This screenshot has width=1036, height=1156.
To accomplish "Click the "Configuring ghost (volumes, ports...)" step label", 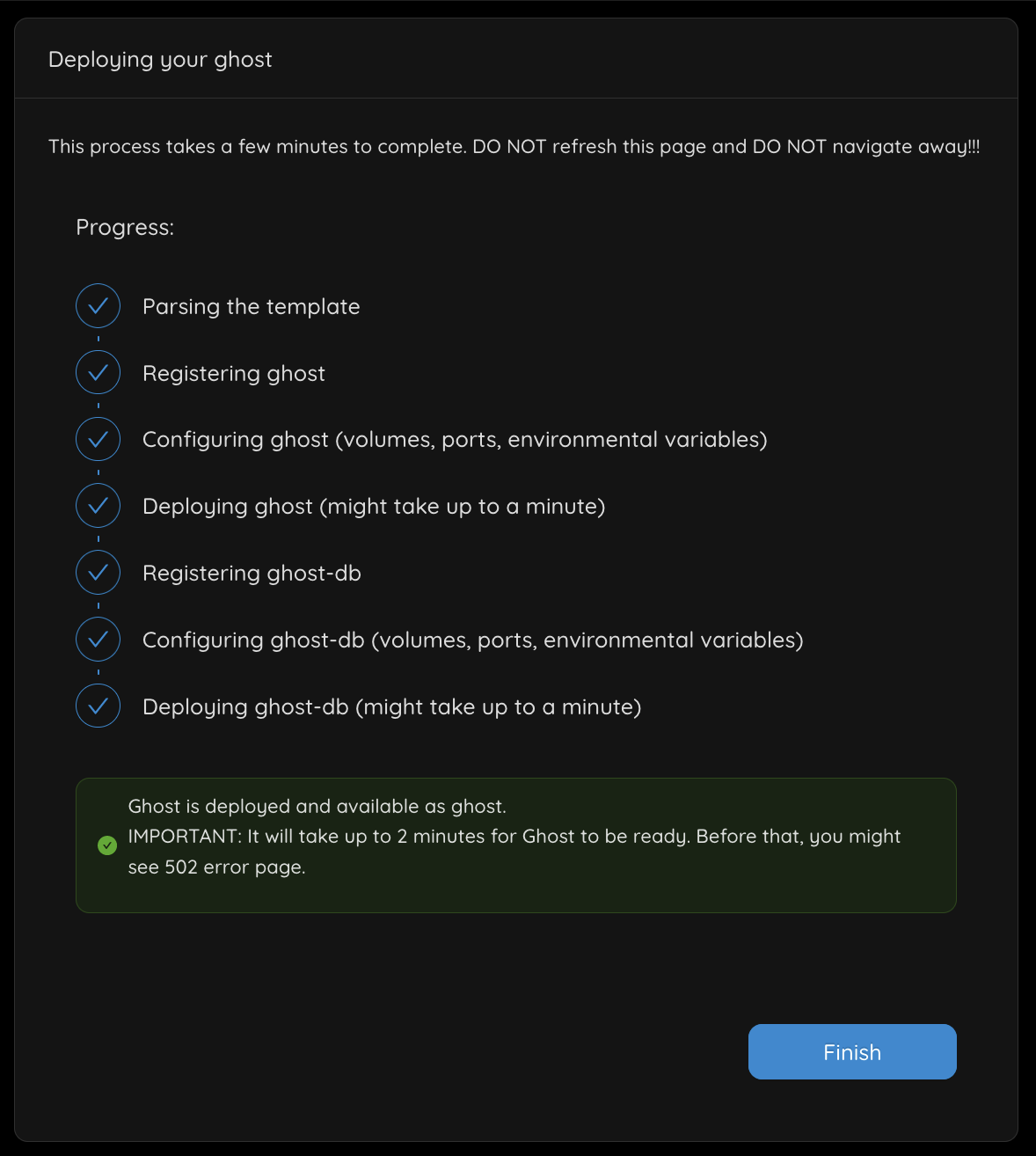I will click(x=454, y=439).
